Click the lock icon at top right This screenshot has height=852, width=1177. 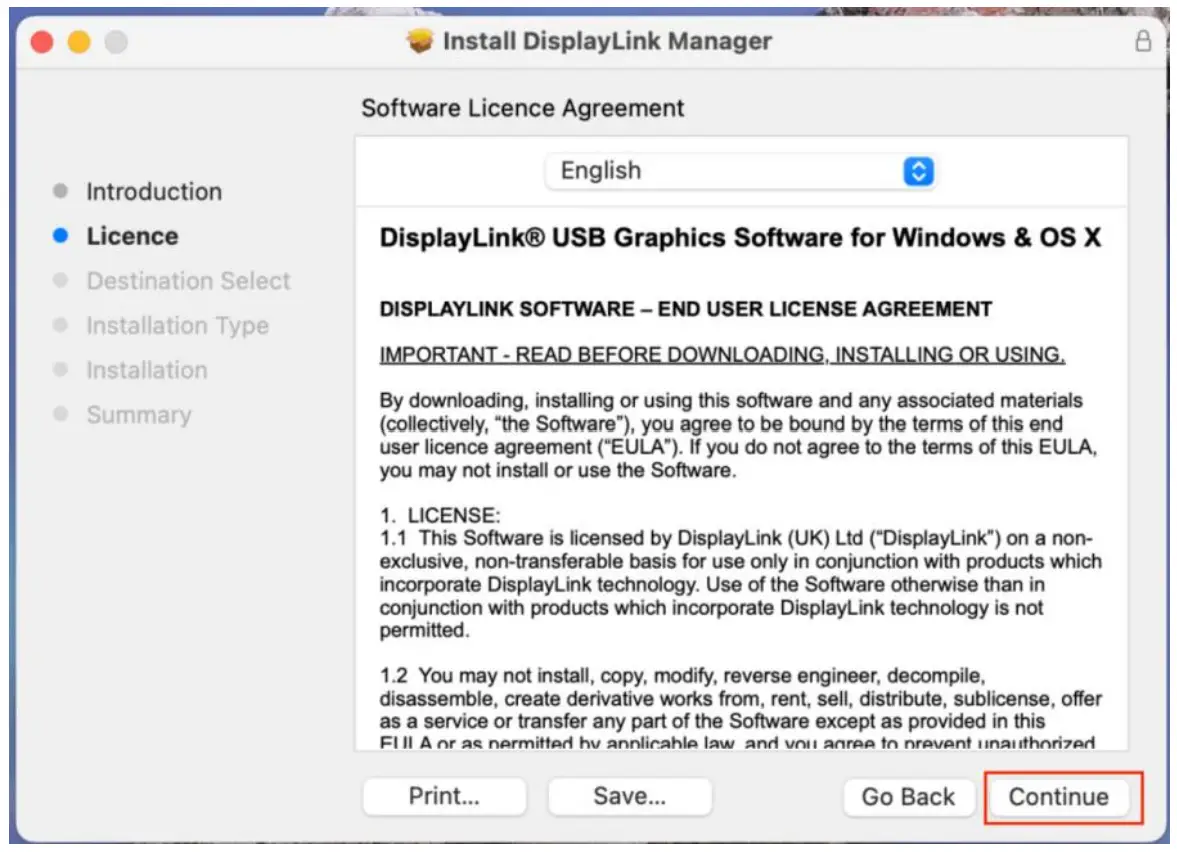pyautogui.click(x=1144, y=41)
